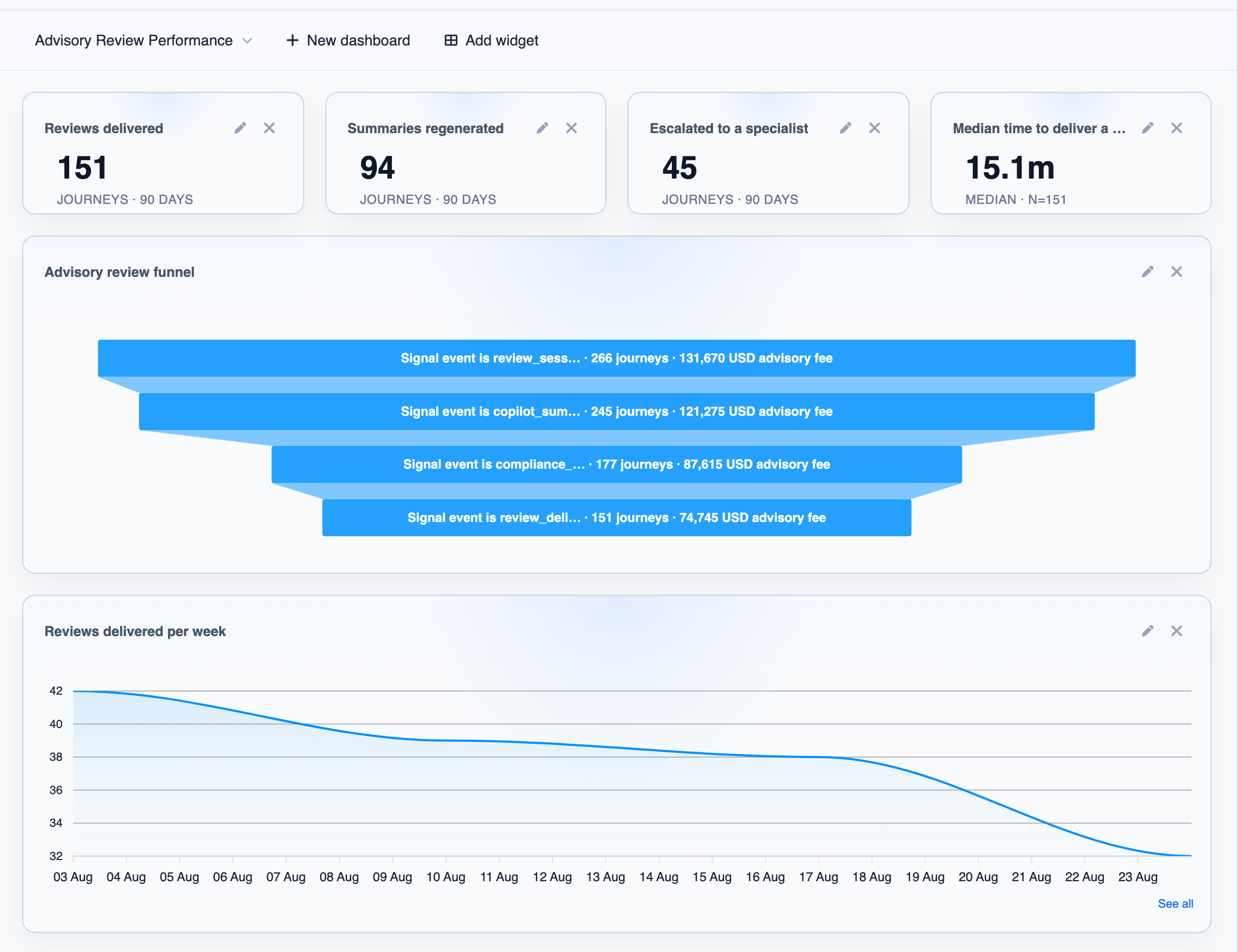Open the Advisory Review Performance dashboard dropdown
Viewport: 1238px width, 952px height.
pos(143,40)
